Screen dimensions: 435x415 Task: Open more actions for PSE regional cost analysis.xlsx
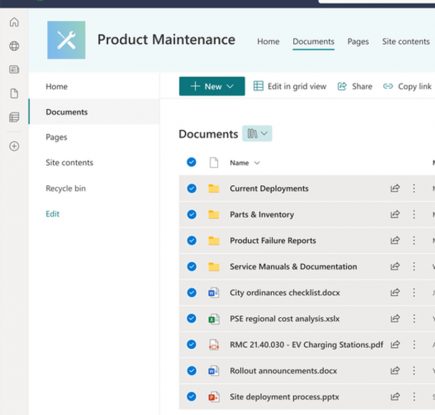coord(414,319)
